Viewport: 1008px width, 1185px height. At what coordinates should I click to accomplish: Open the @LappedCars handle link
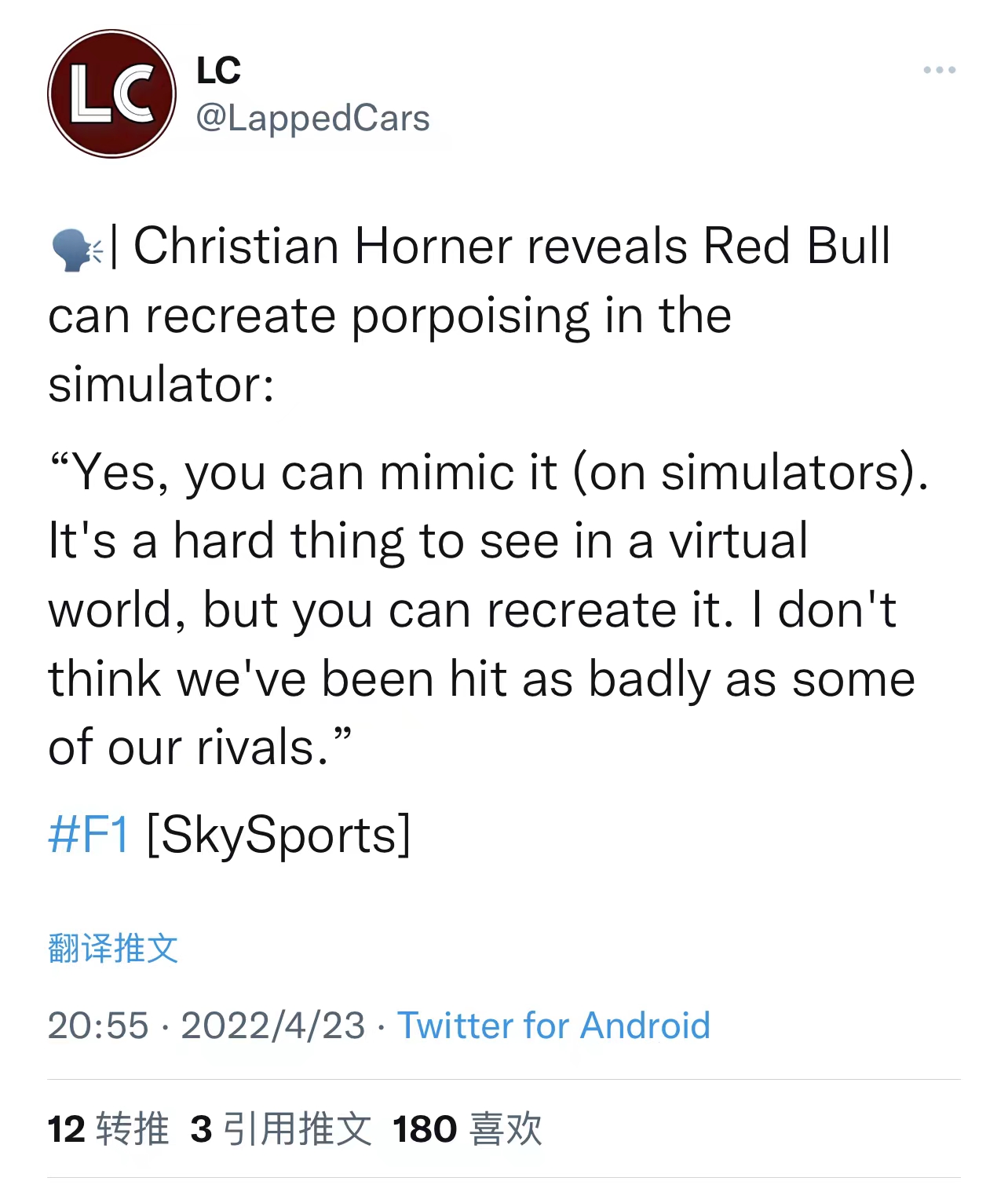tap(312, 119)
